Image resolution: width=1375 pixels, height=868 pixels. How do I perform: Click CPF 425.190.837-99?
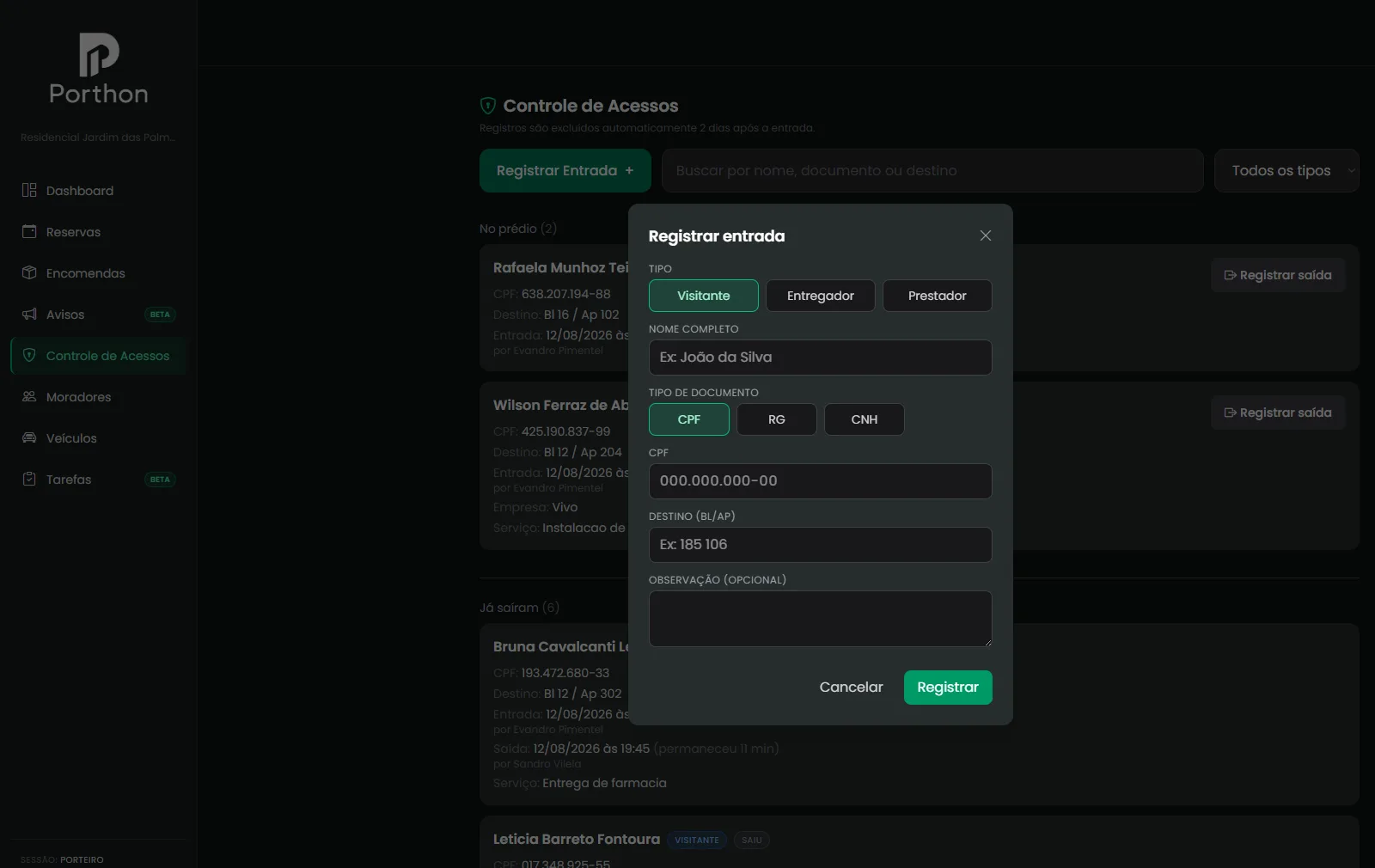coord(566,431)
